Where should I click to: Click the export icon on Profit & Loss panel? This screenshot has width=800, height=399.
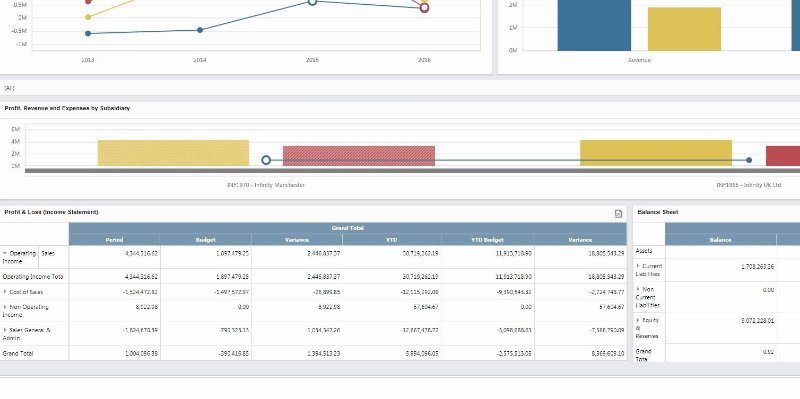pyautogui.click(x=618, y=214)
